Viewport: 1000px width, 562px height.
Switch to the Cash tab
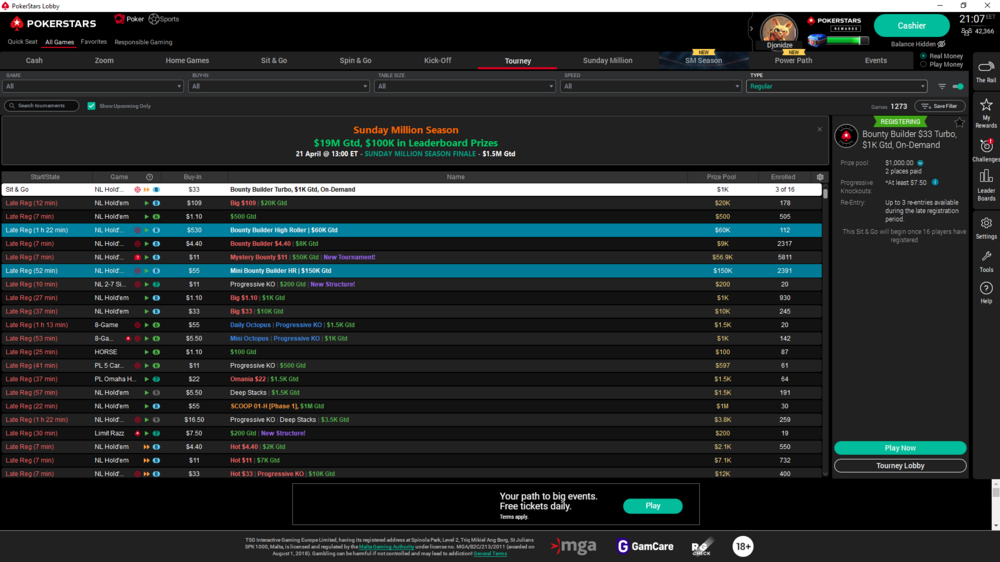tap(34, 61)
